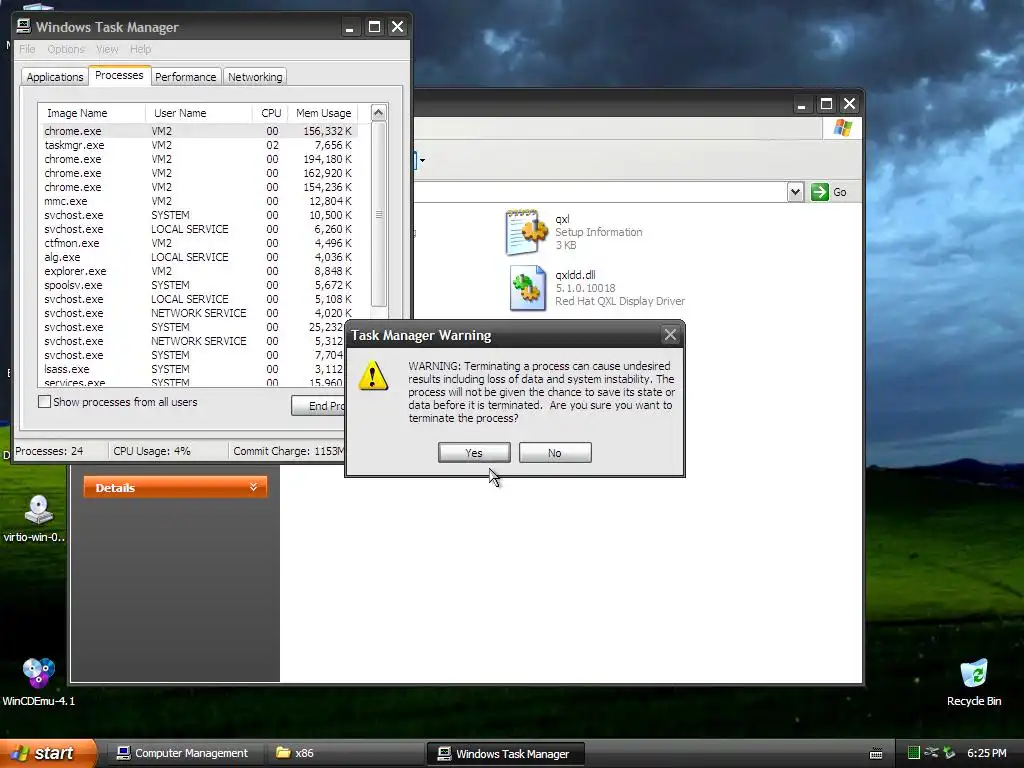Click the Windows flag logo in Explorer

pos(842,127)
